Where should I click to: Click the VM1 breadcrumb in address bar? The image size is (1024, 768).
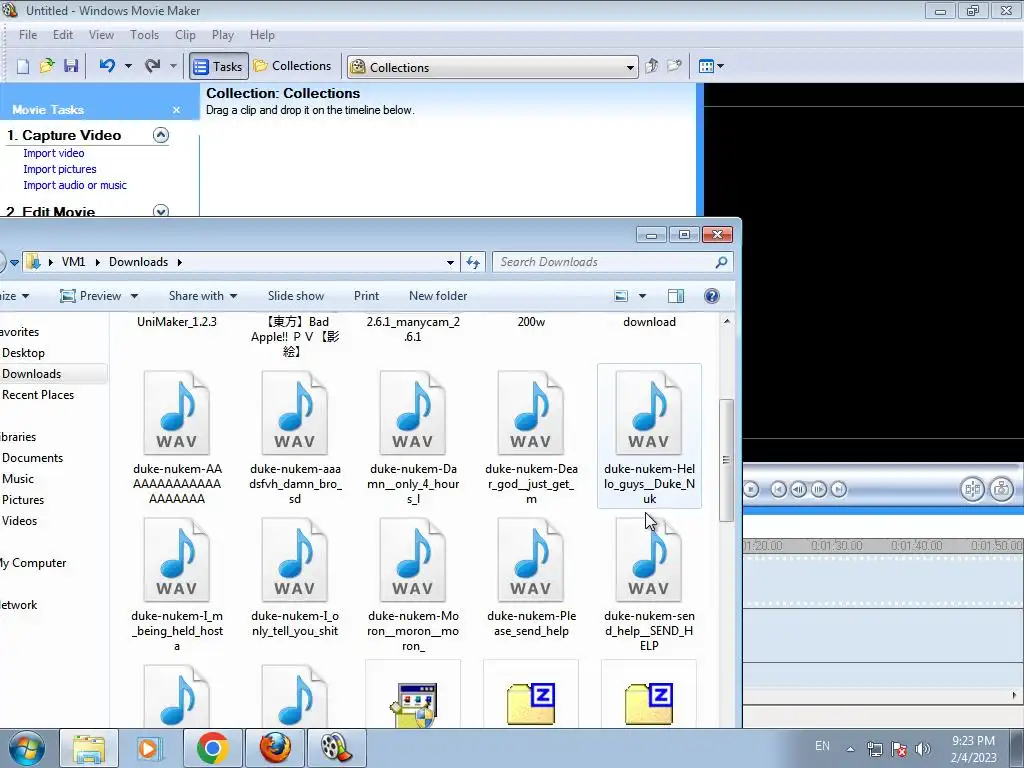pyautogui.click(x=73, y=262)
